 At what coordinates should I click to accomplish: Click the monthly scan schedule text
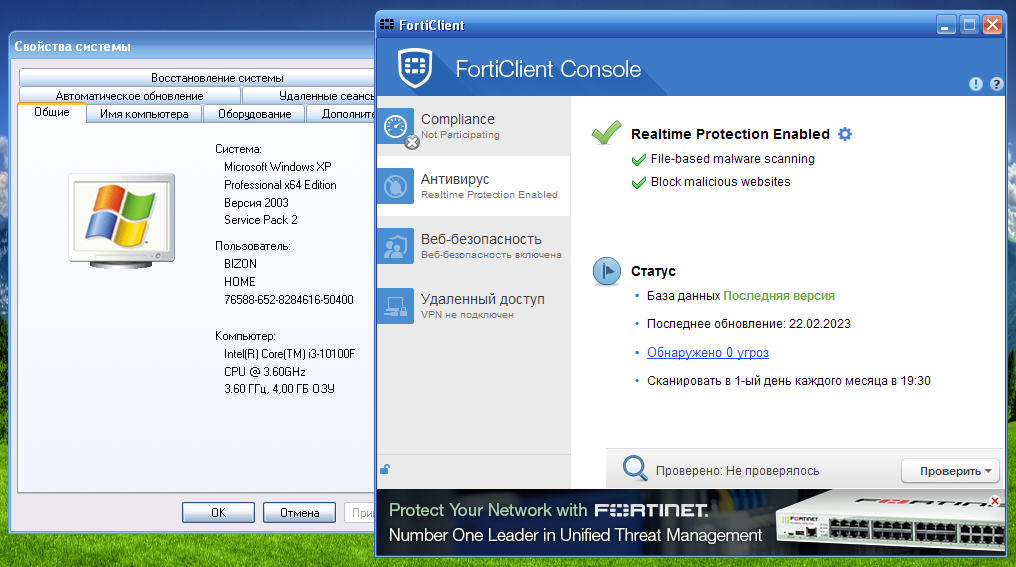pos(789,381)
